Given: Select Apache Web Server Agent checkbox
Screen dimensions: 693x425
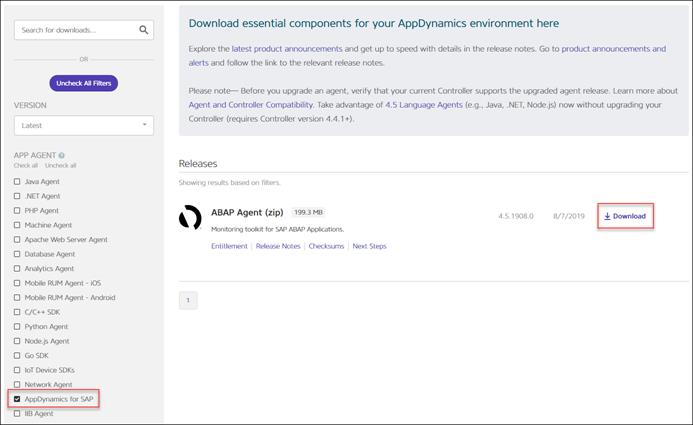Looking at the screenshot, I should point(17,239).
